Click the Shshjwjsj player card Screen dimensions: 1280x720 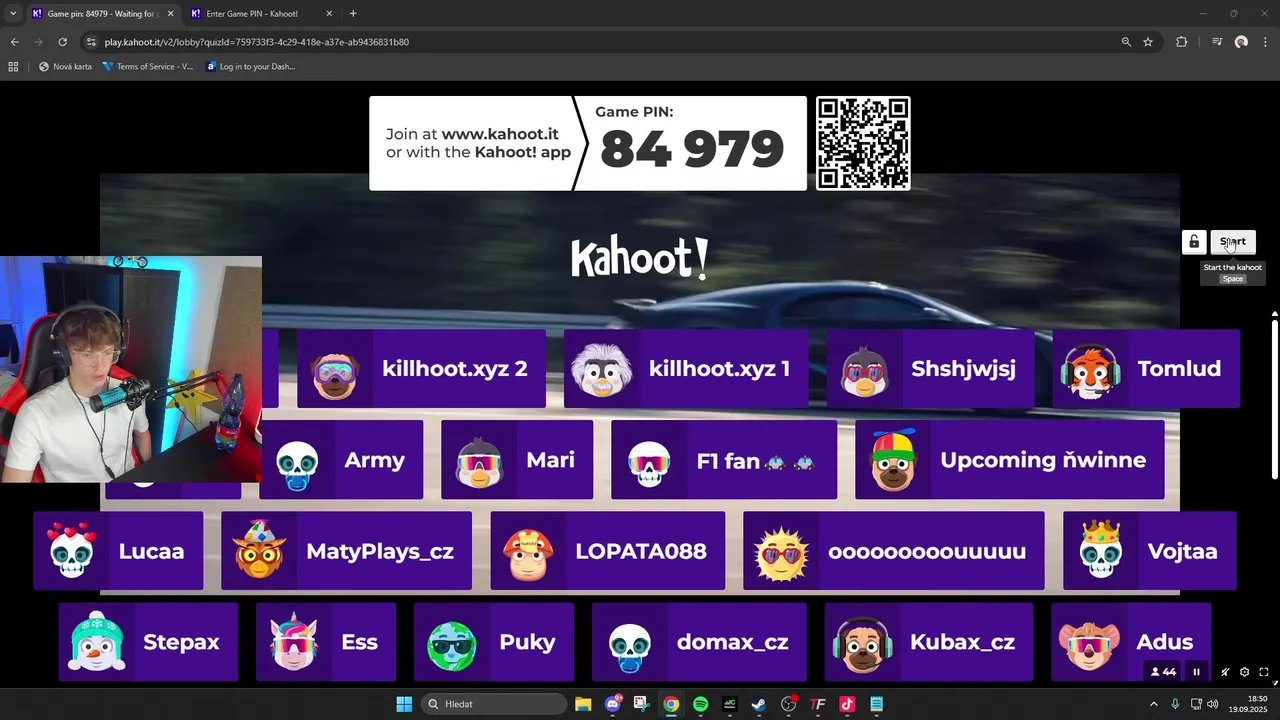[930, 368]
